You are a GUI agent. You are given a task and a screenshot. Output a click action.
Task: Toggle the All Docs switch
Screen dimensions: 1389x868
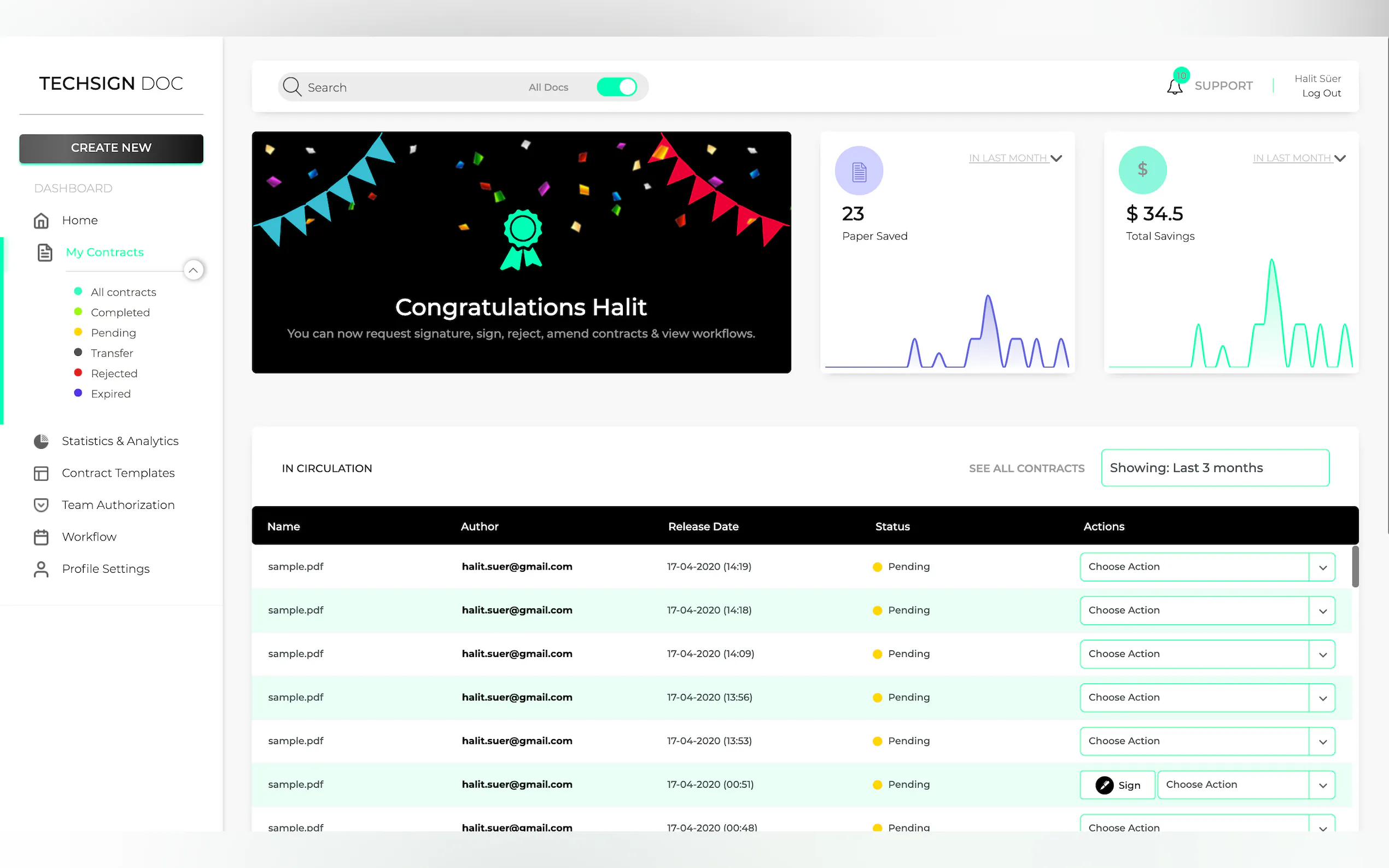(x=617, y=87)
